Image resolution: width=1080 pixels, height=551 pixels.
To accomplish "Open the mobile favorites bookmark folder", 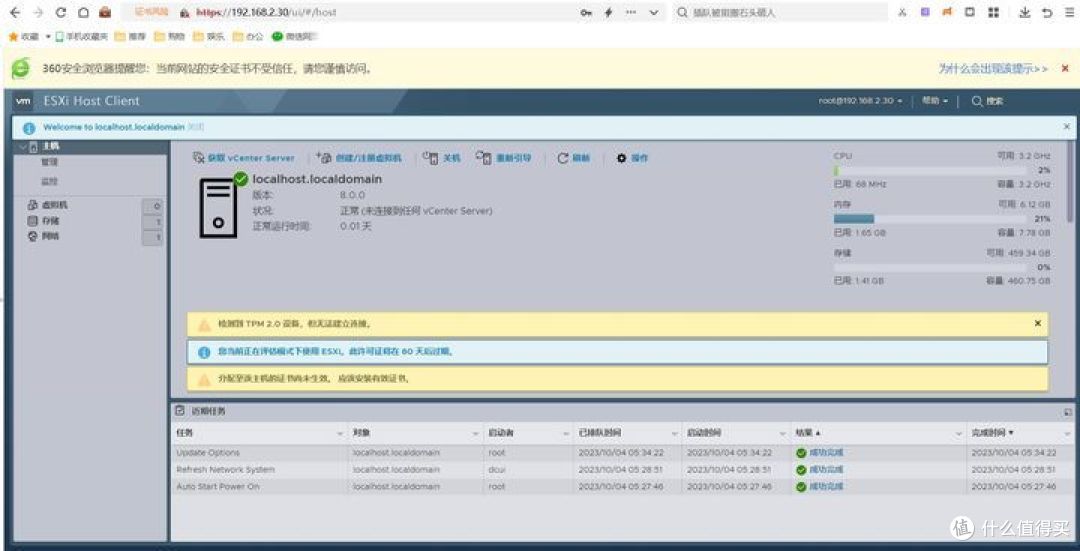I will pyautogui.click(x=81, y=37).
